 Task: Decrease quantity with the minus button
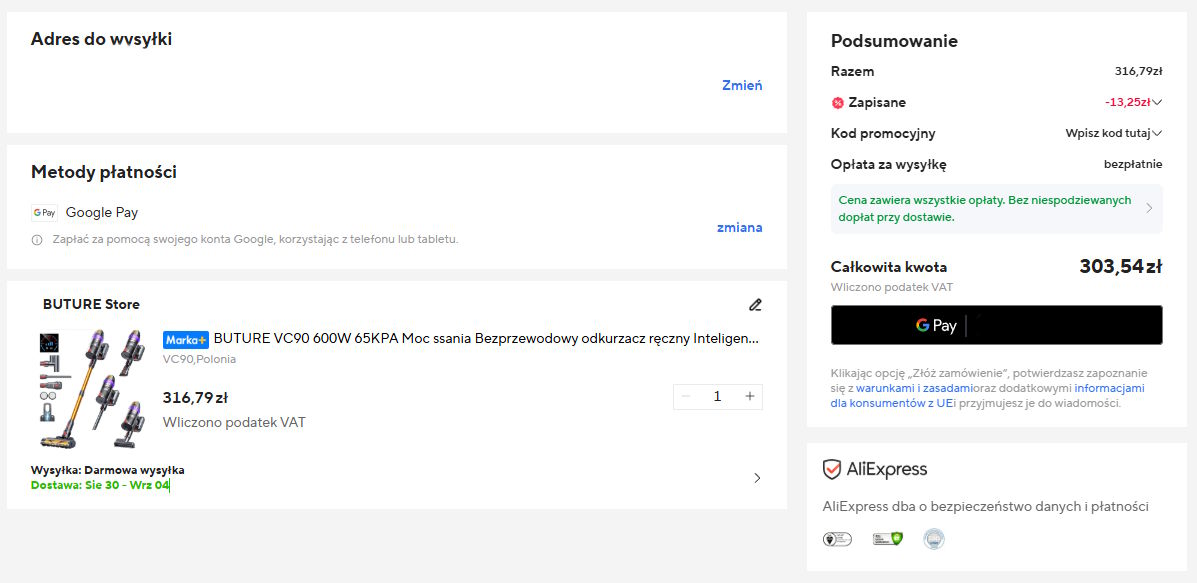[x=686, y=397]
